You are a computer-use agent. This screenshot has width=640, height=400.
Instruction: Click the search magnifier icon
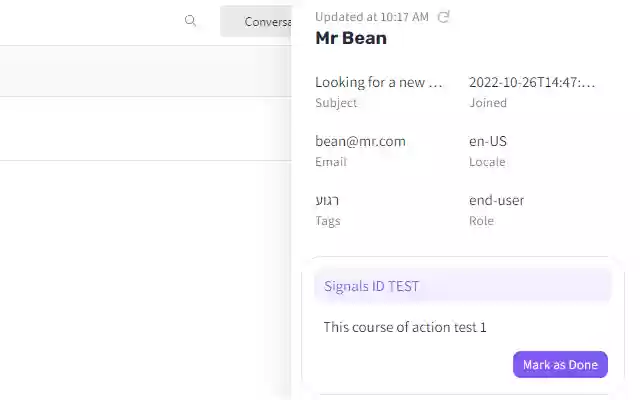pos(191,21)
